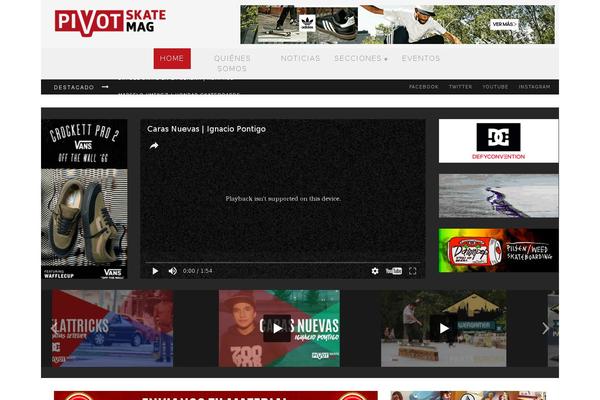This screenshot has width=600, height=400.
Task: Go to previous carousel slide arrow
Action: [54, 328]
